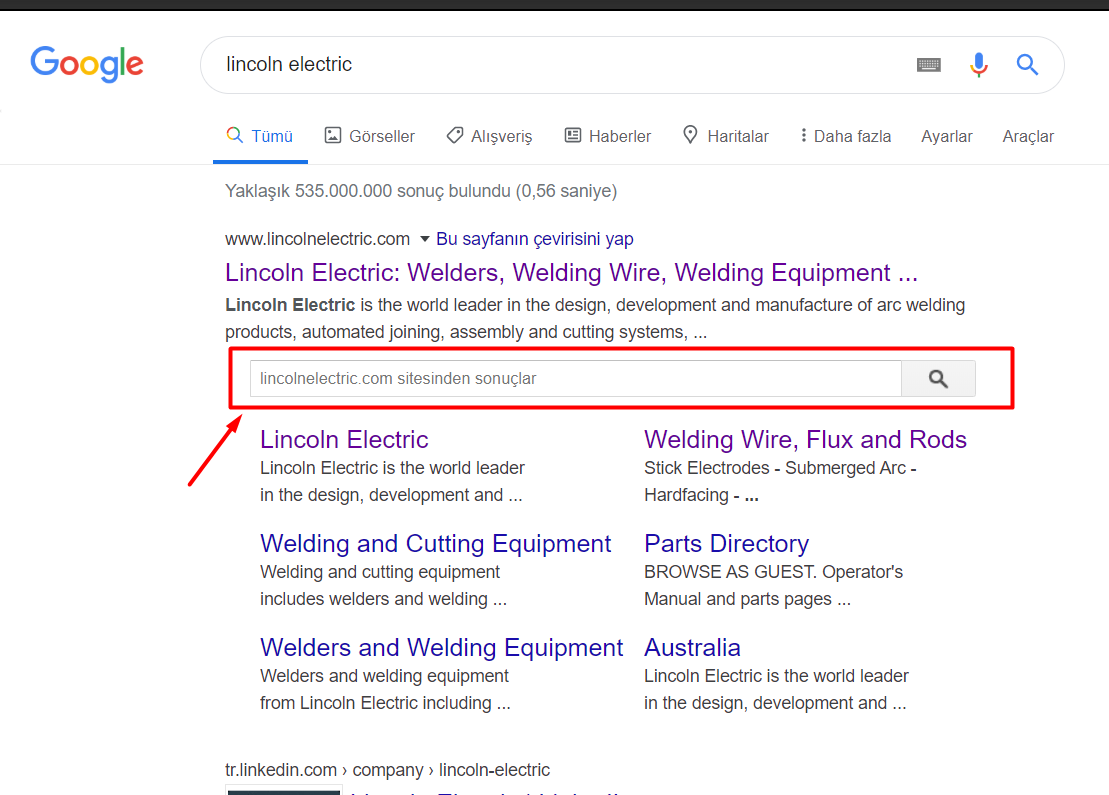
Task: Click tr.linkedin.com company lincoln-electric breadcrumb
Action: click(388, 770)
